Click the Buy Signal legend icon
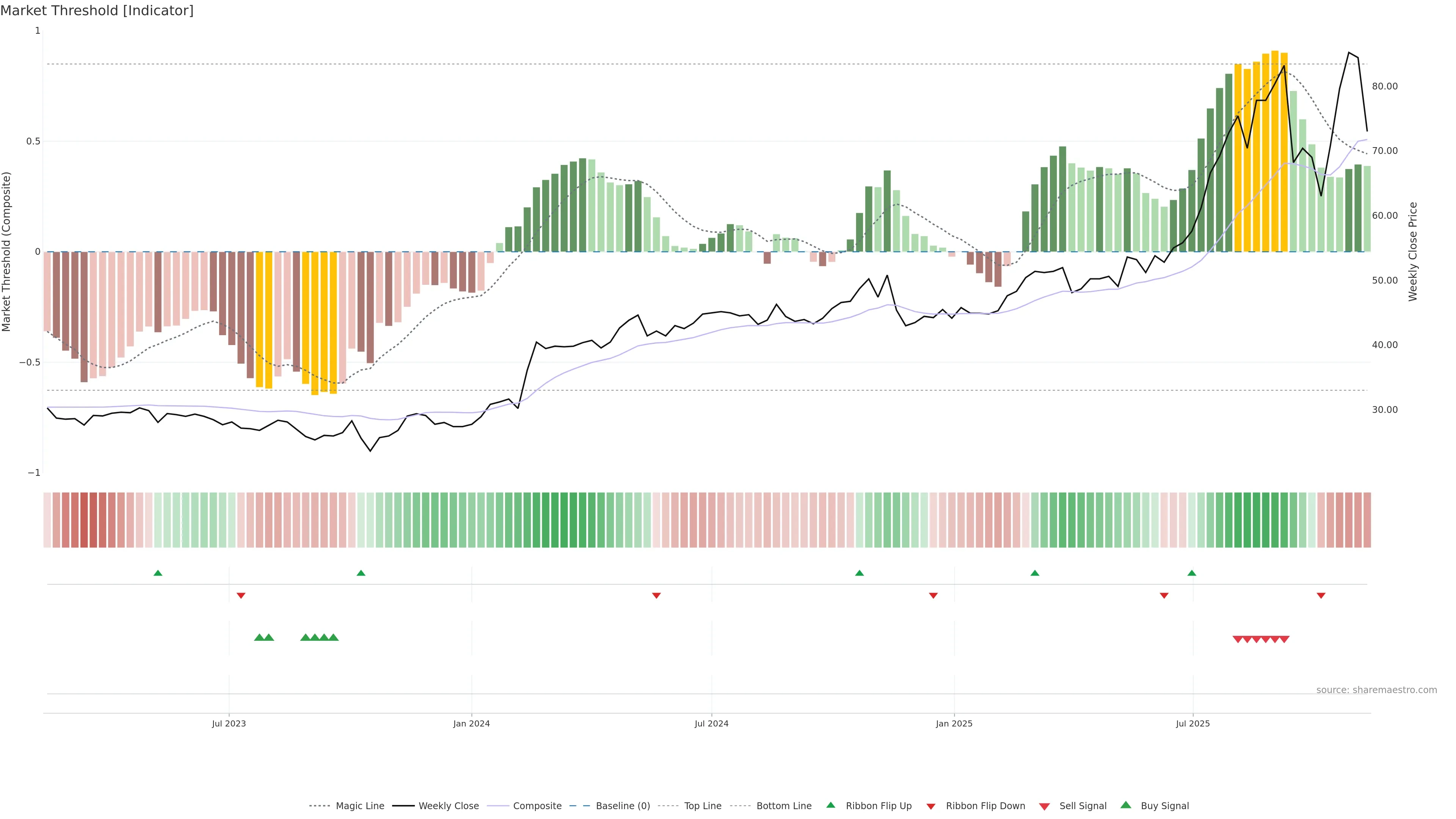Image resolution: width=1456 pixels, height=819 pixels. (1126, 805)
